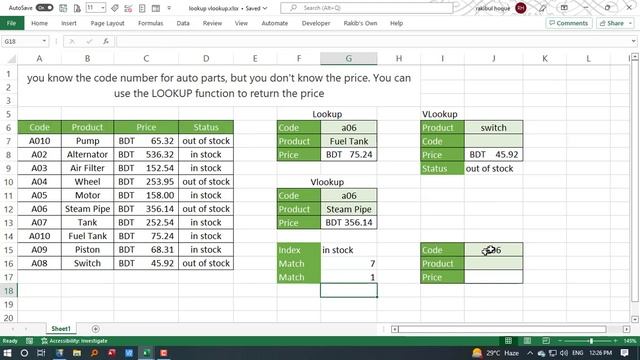
Task: Open the Word icon on the taskbar
Action: (x=129, y=353)
